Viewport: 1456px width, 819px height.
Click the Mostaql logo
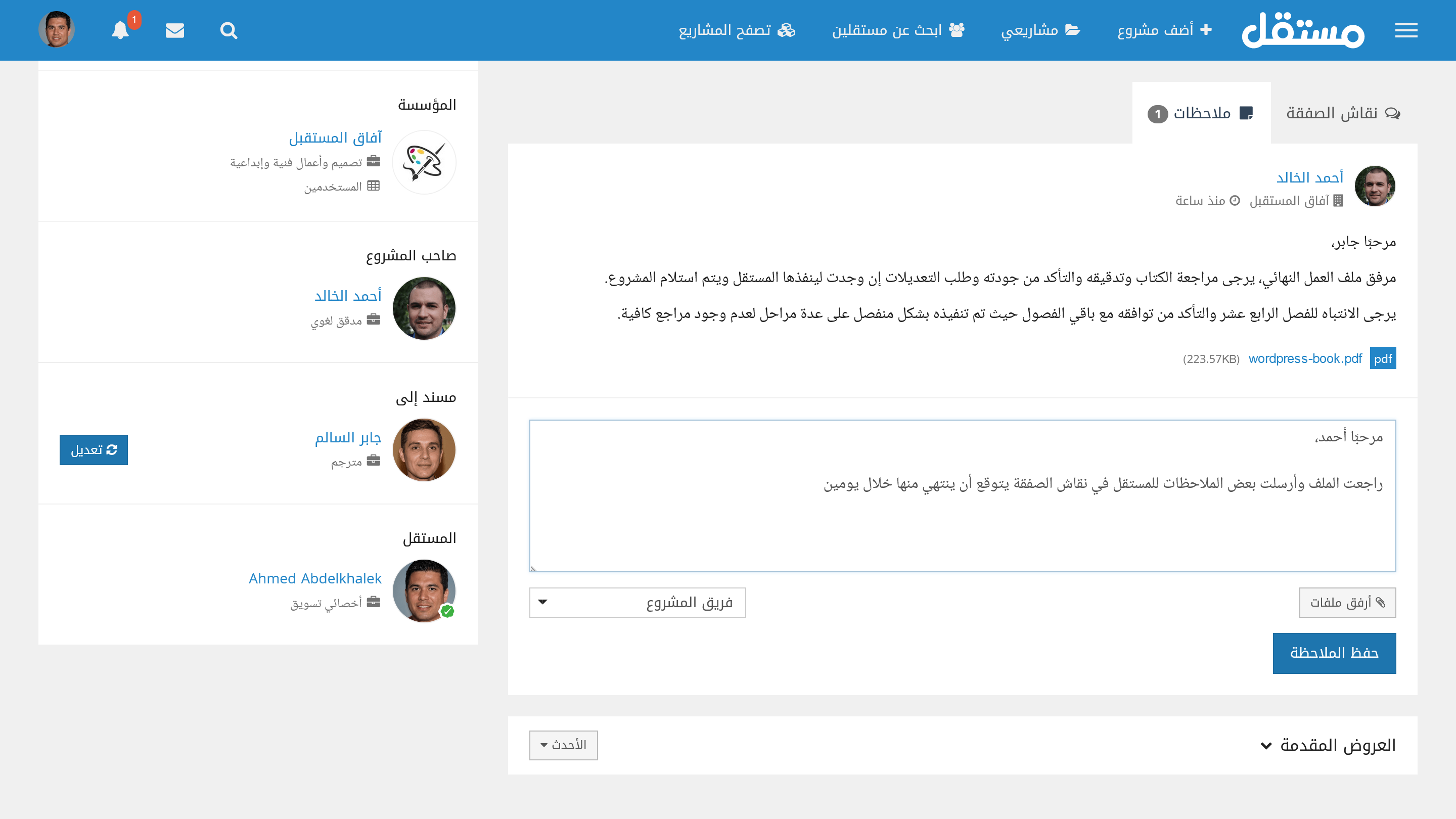click(x=1303, y=30)
